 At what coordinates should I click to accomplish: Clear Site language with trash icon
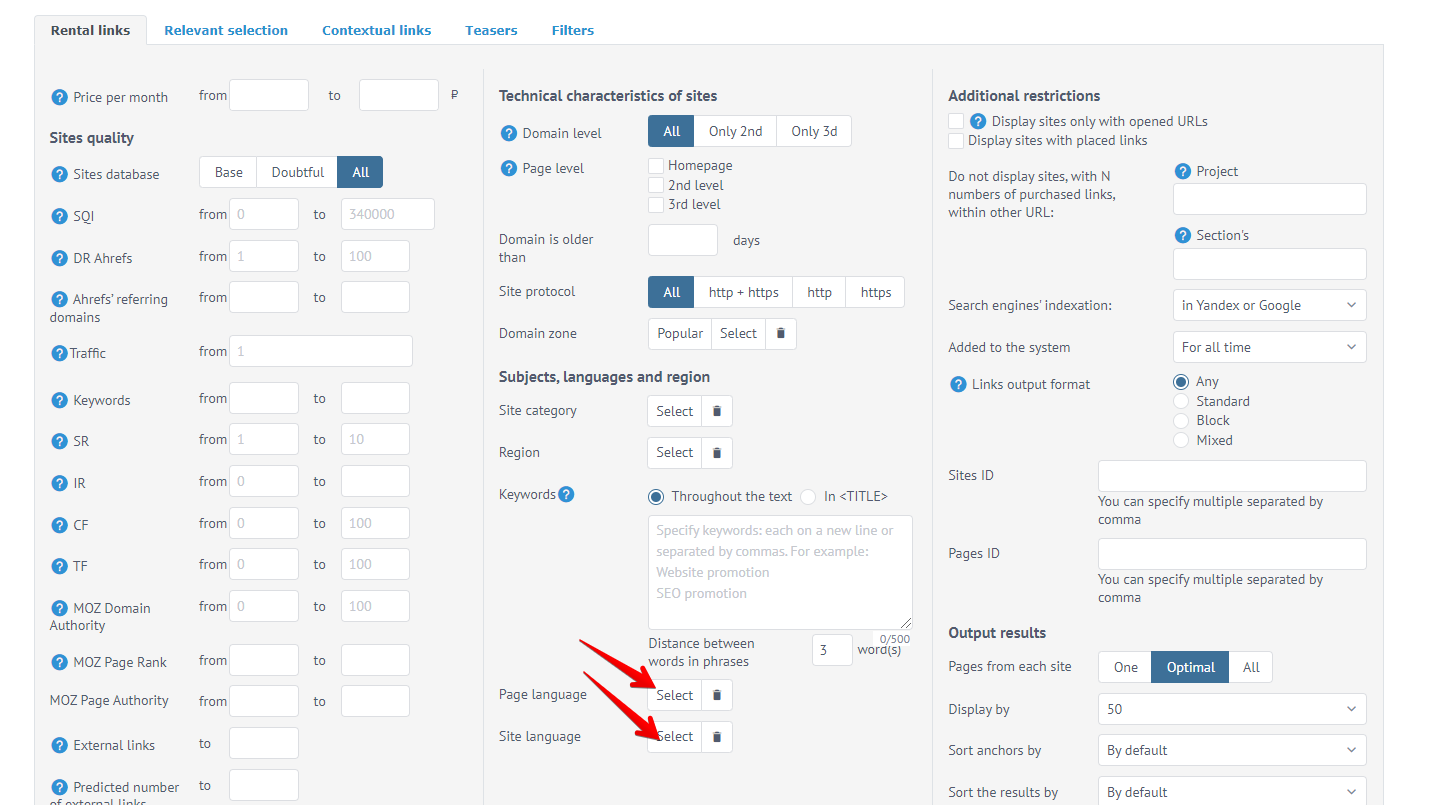click(717, 737)
